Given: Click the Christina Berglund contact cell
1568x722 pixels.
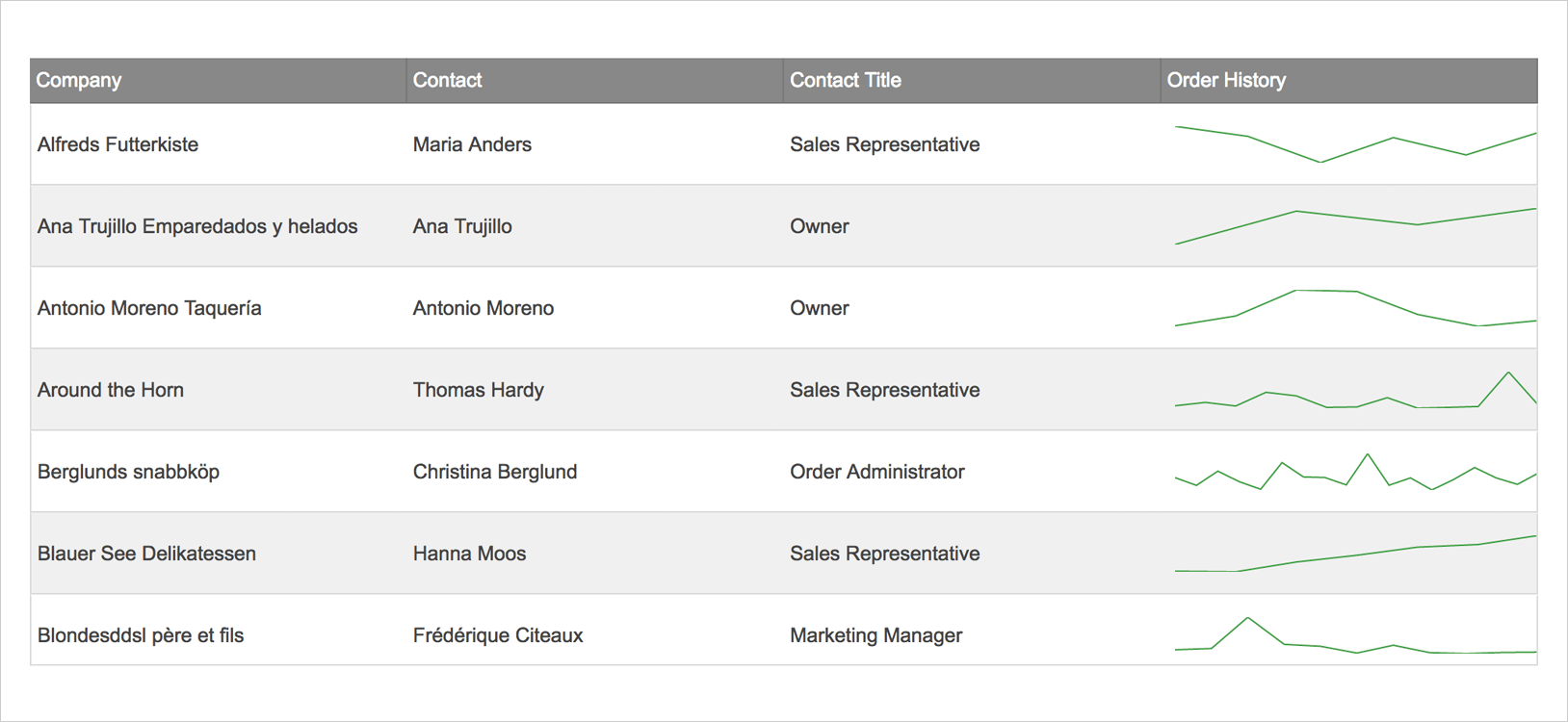Looking at the screenshot, I should click(595, 472).
